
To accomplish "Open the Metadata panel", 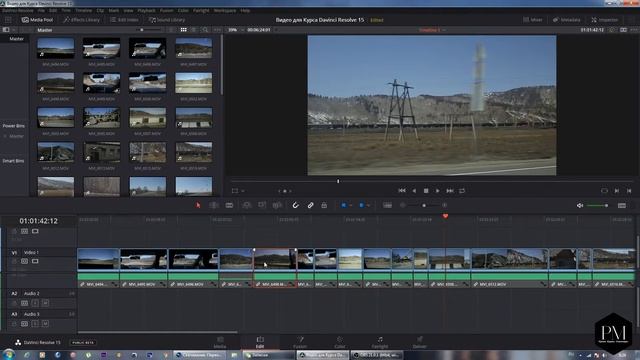I will pyautogui.click(x=567, y=20).
